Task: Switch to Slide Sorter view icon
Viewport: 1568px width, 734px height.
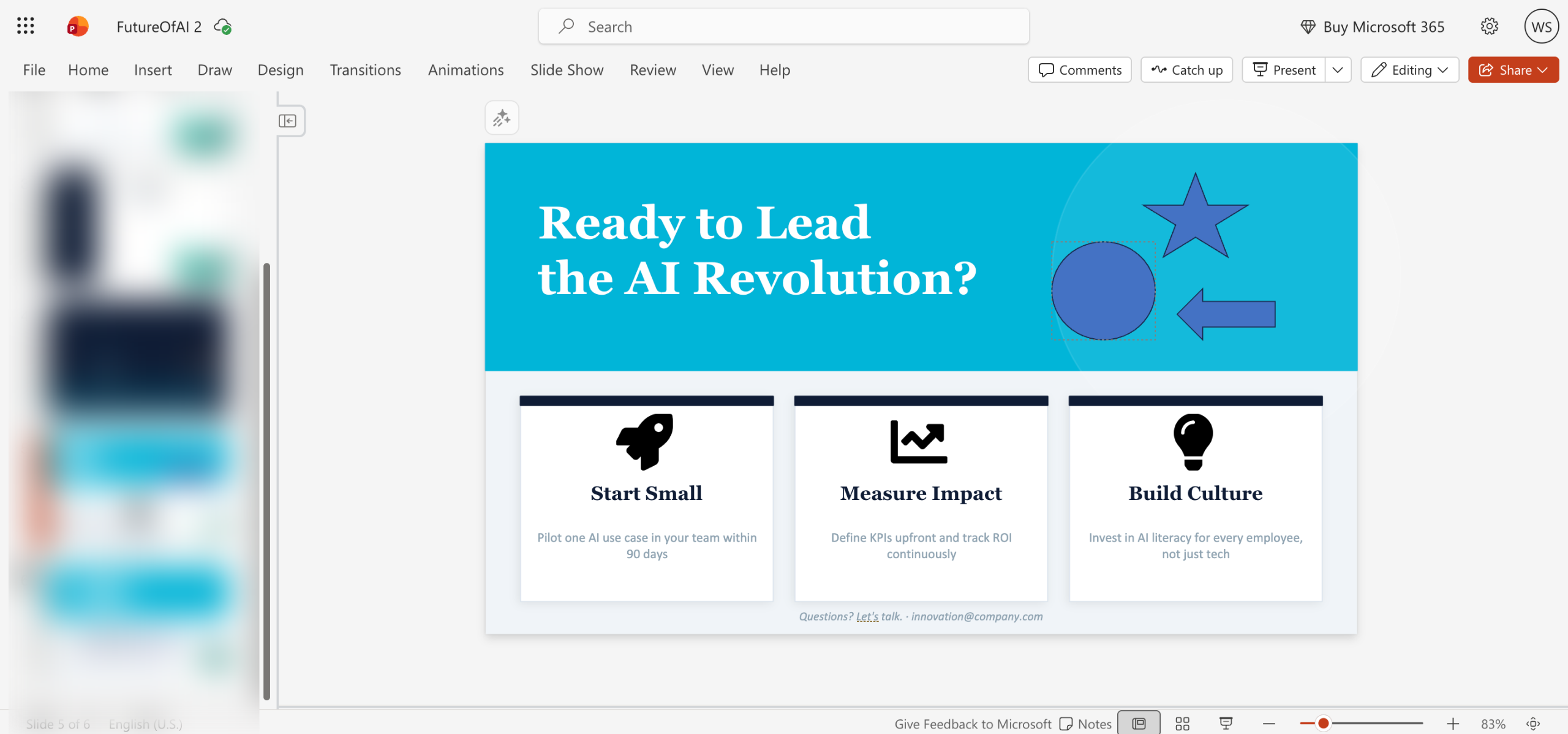Action: click(x=1182, y=724)
